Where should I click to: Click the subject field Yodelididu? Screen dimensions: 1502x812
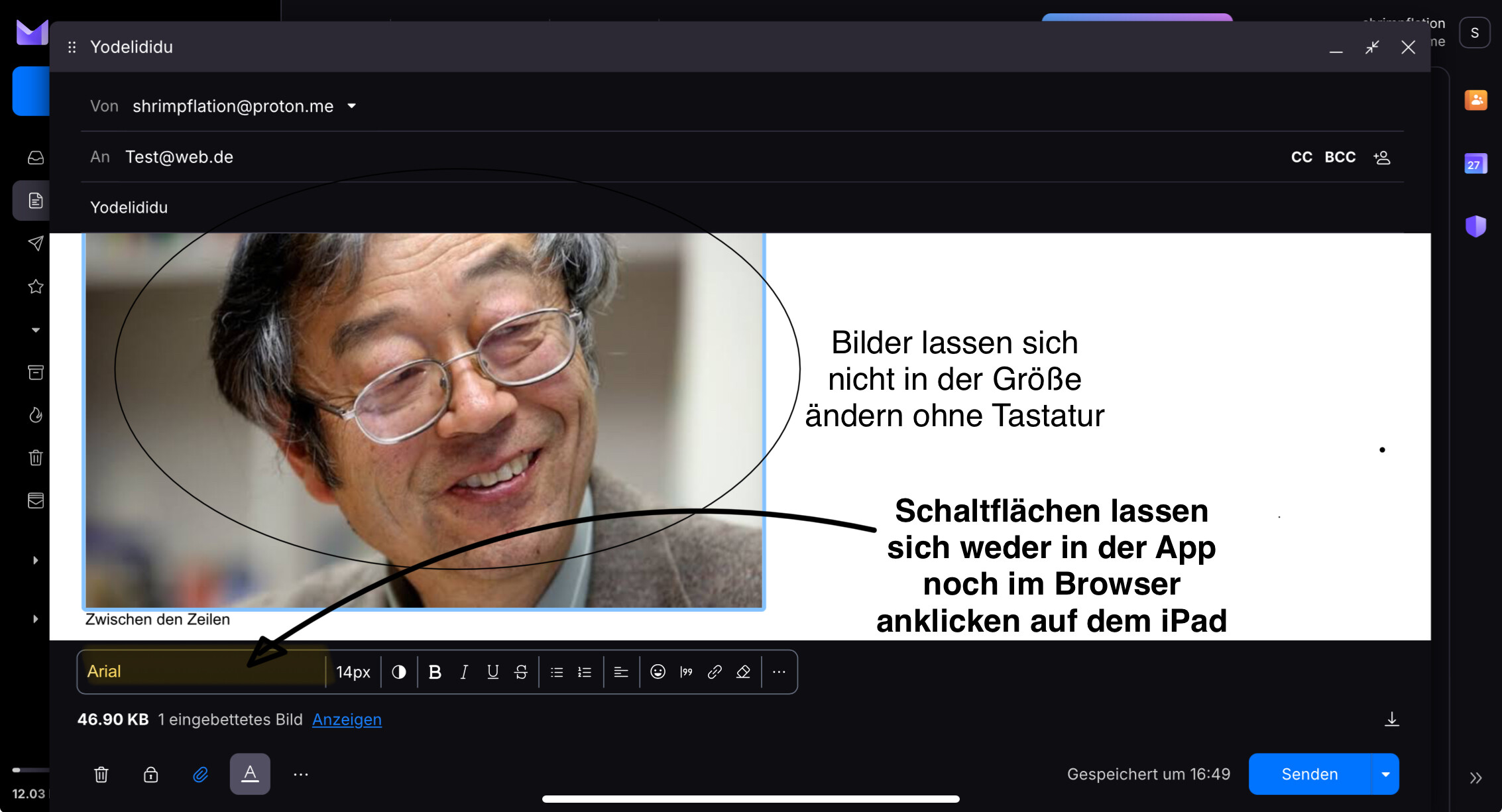point(742,207)
